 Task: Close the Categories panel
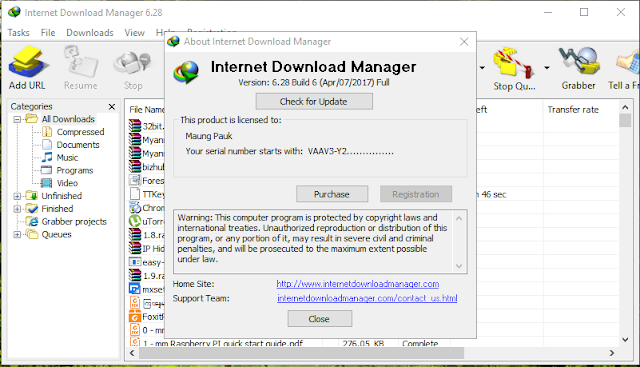click(x=112, y=107)
